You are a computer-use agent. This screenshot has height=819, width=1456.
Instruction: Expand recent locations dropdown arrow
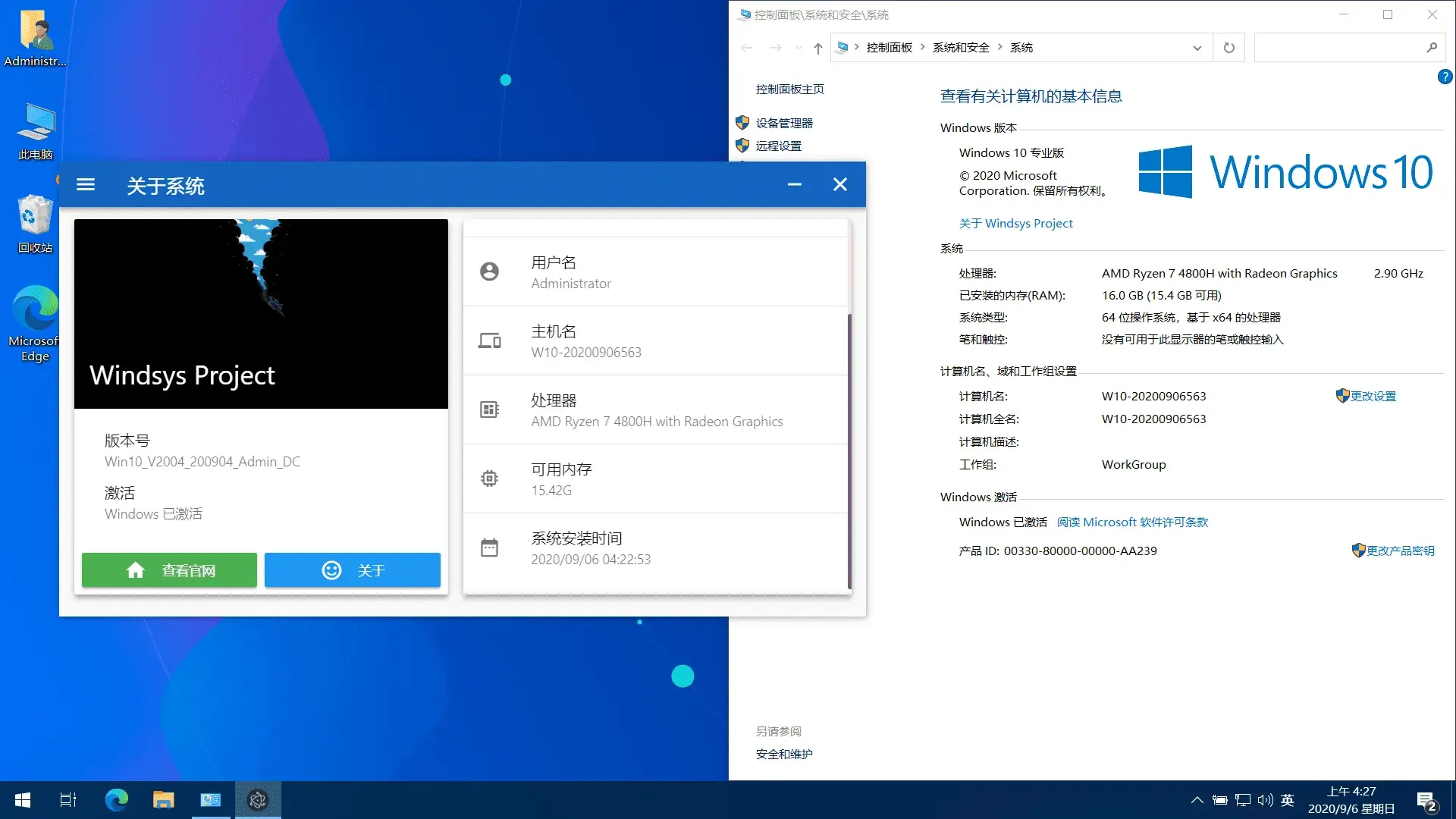pos(799,48)
